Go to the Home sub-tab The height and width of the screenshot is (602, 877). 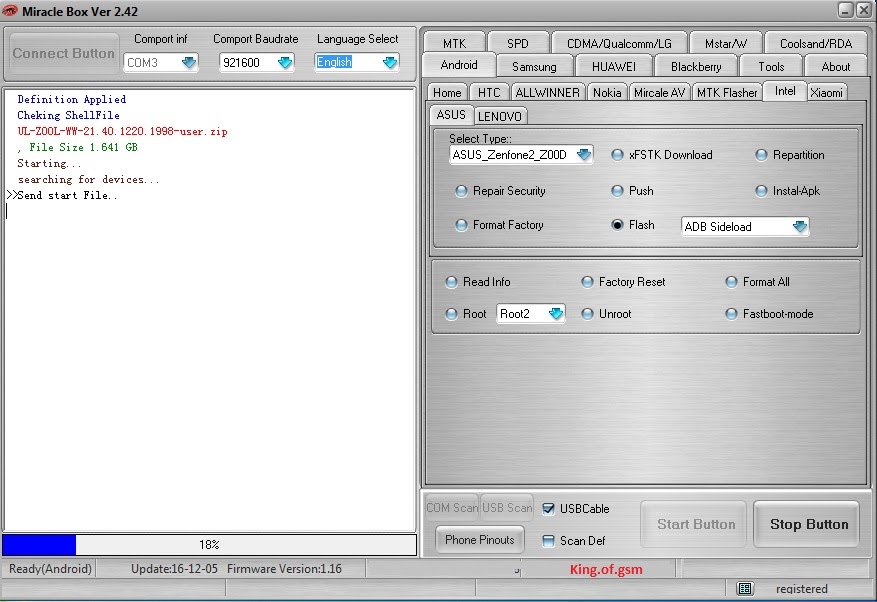(x=447, y=92)
